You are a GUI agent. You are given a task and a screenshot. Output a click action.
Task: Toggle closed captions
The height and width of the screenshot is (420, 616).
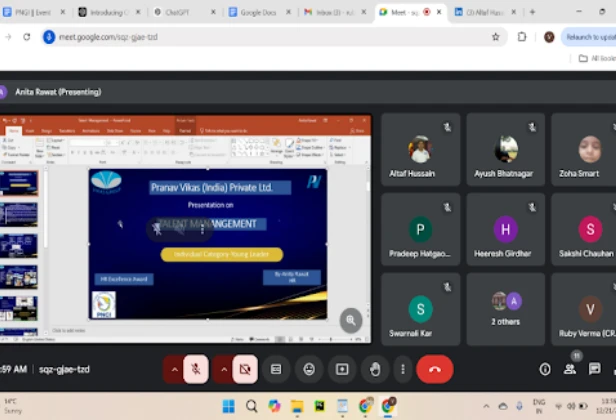click(276, 369)
